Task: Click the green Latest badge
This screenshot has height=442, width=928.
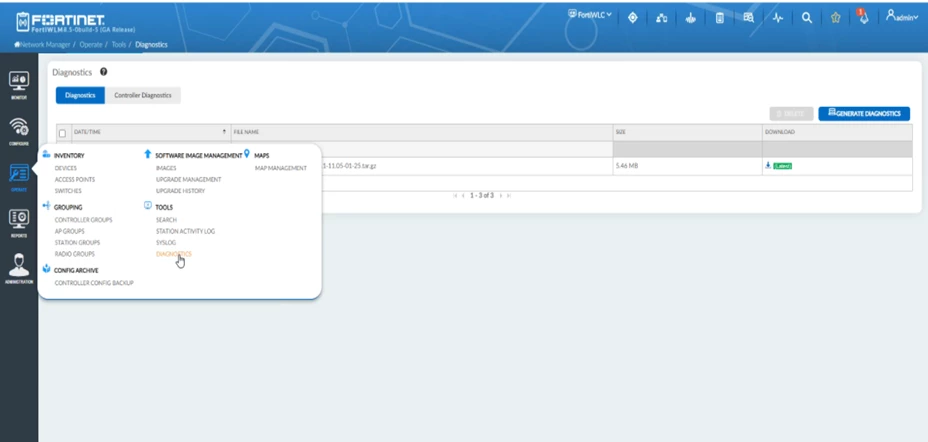Action: coord(782,166)
